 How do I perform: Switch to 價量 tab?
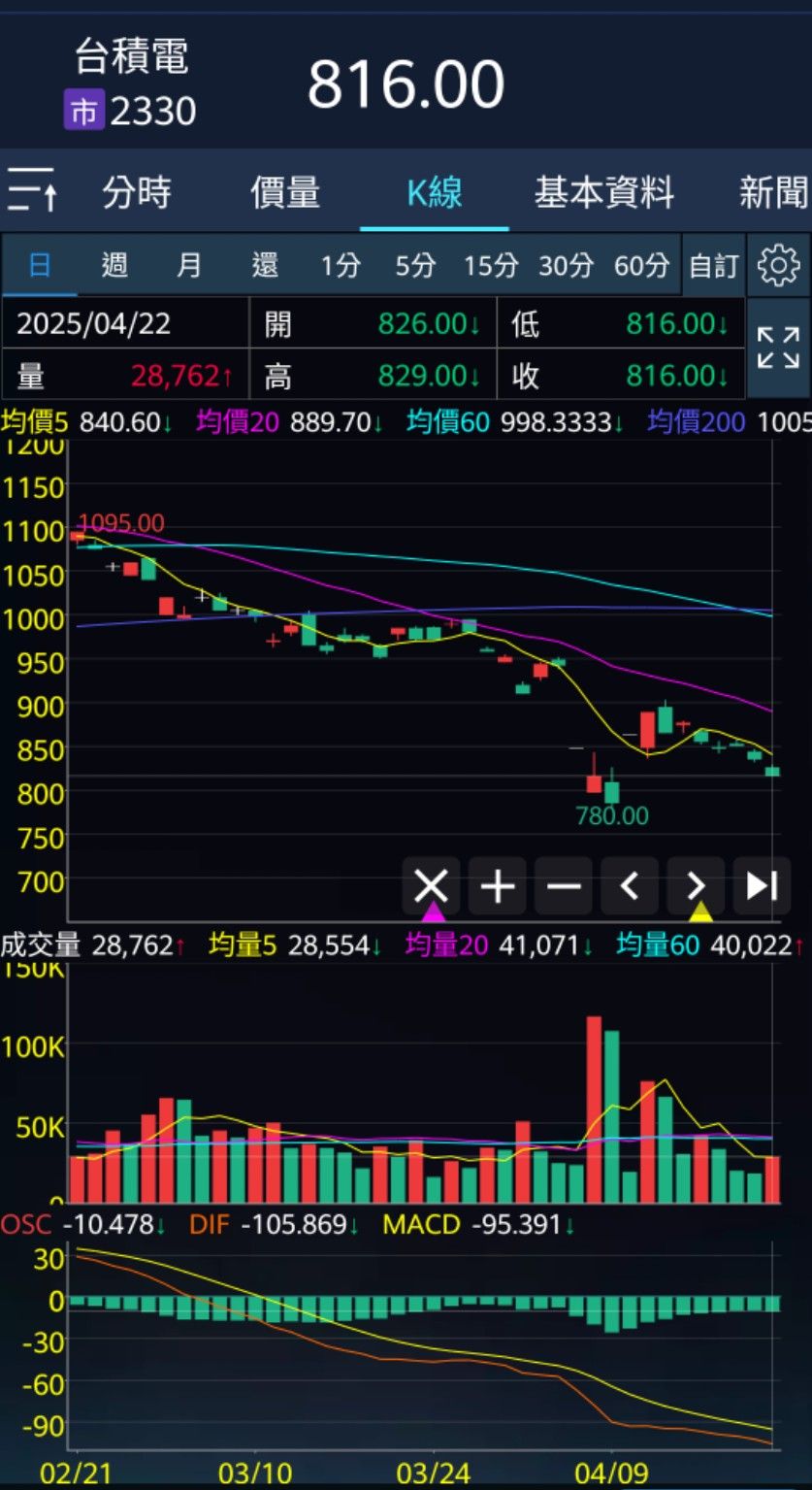tap(285, 192)
